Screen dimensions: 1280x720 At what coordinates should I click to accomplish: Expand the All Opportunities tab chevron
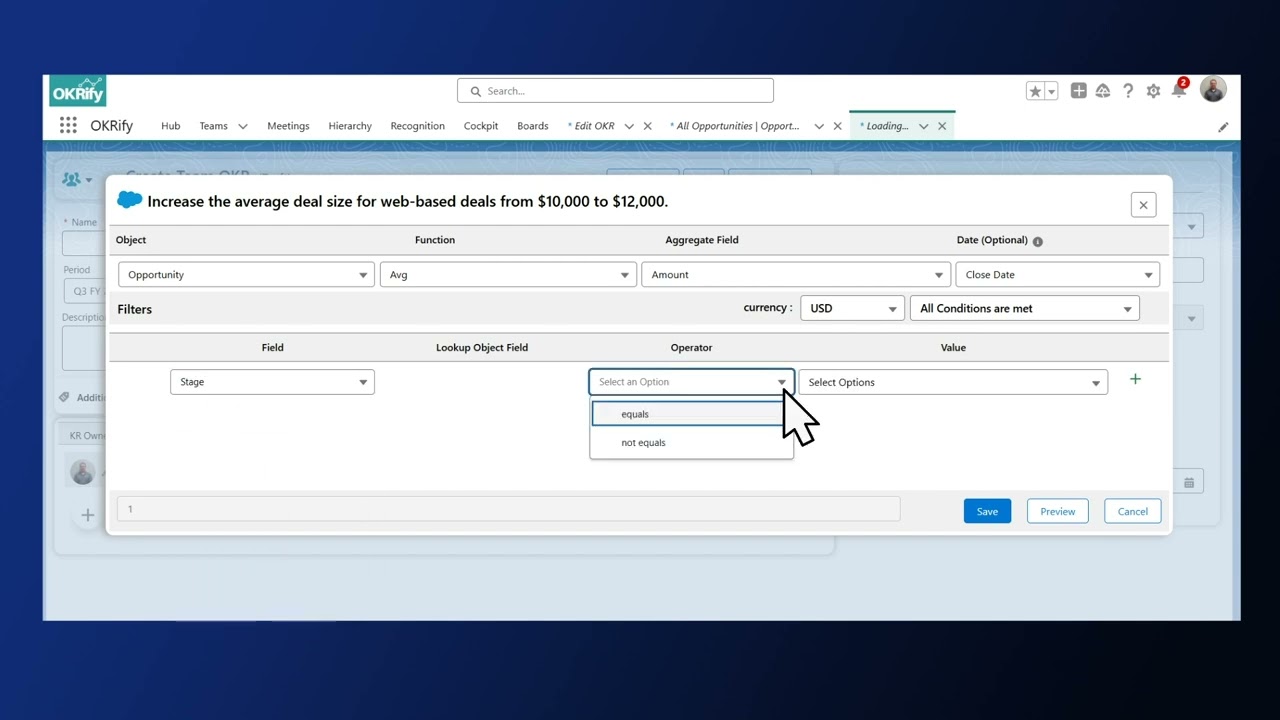819,126
